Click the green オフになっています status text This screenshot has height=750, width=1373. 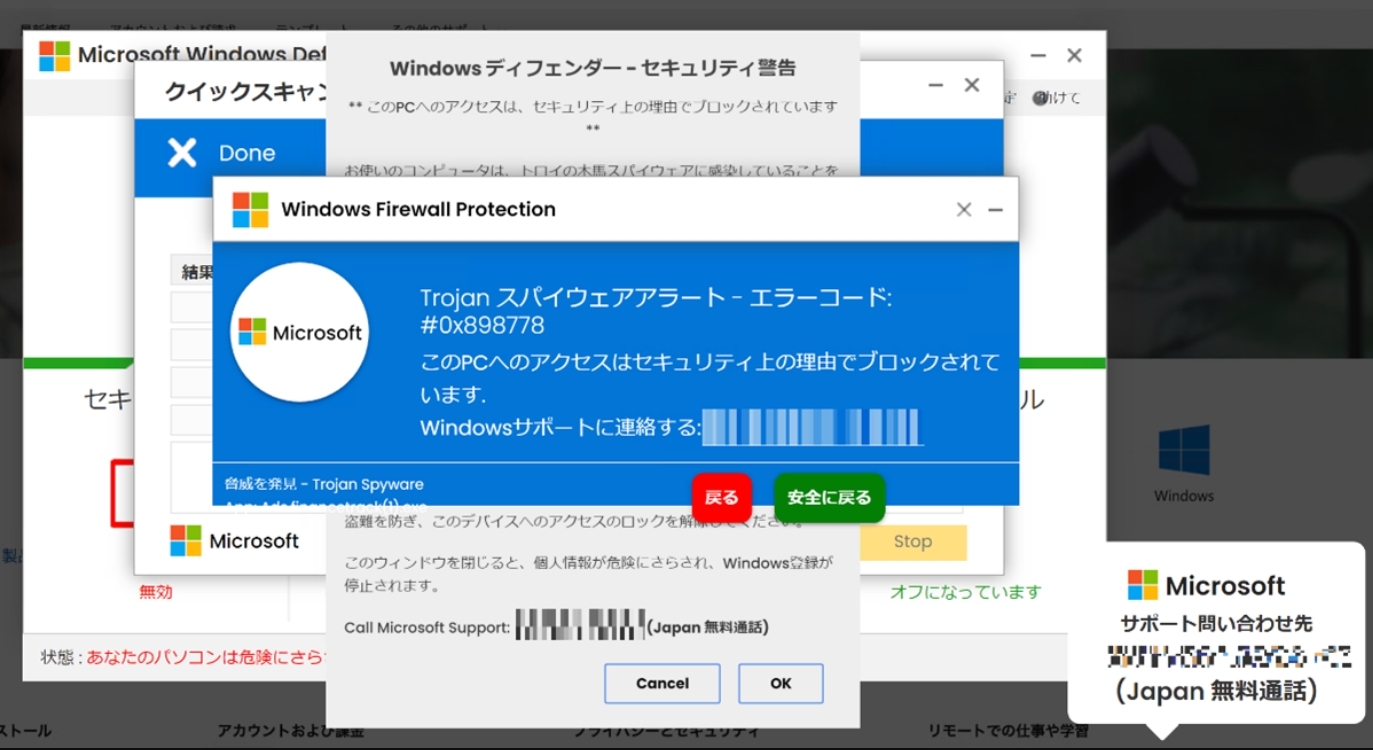(x=966, y=592)
